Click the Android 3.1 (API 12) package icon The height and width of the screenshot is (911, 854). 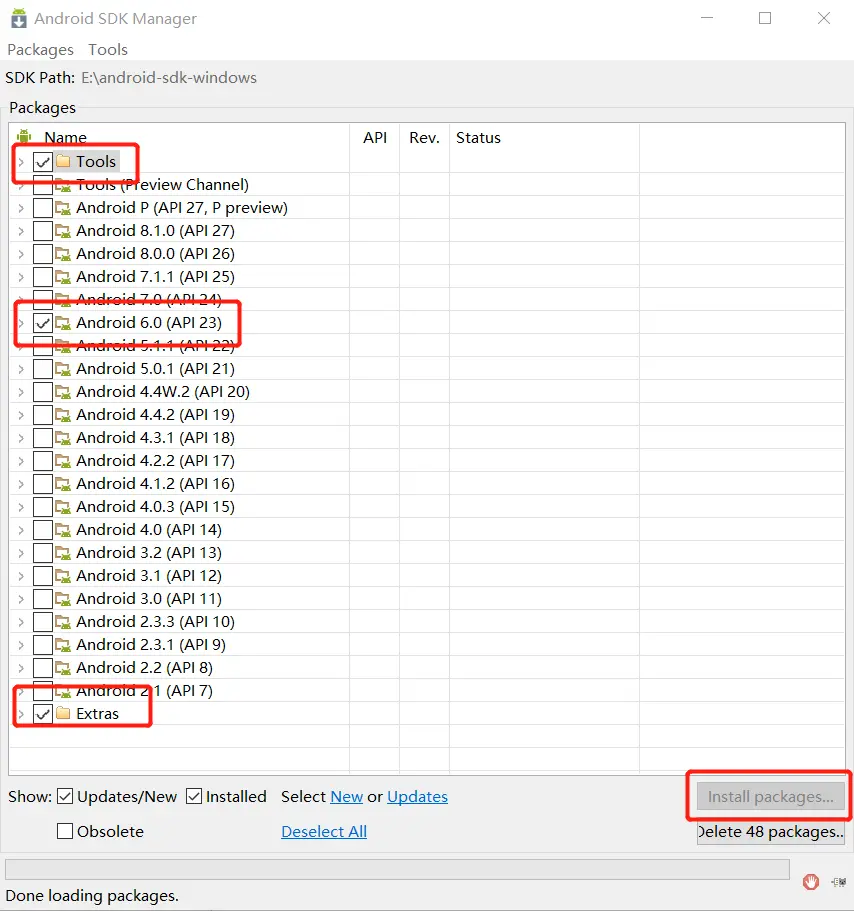click(63, 575)
